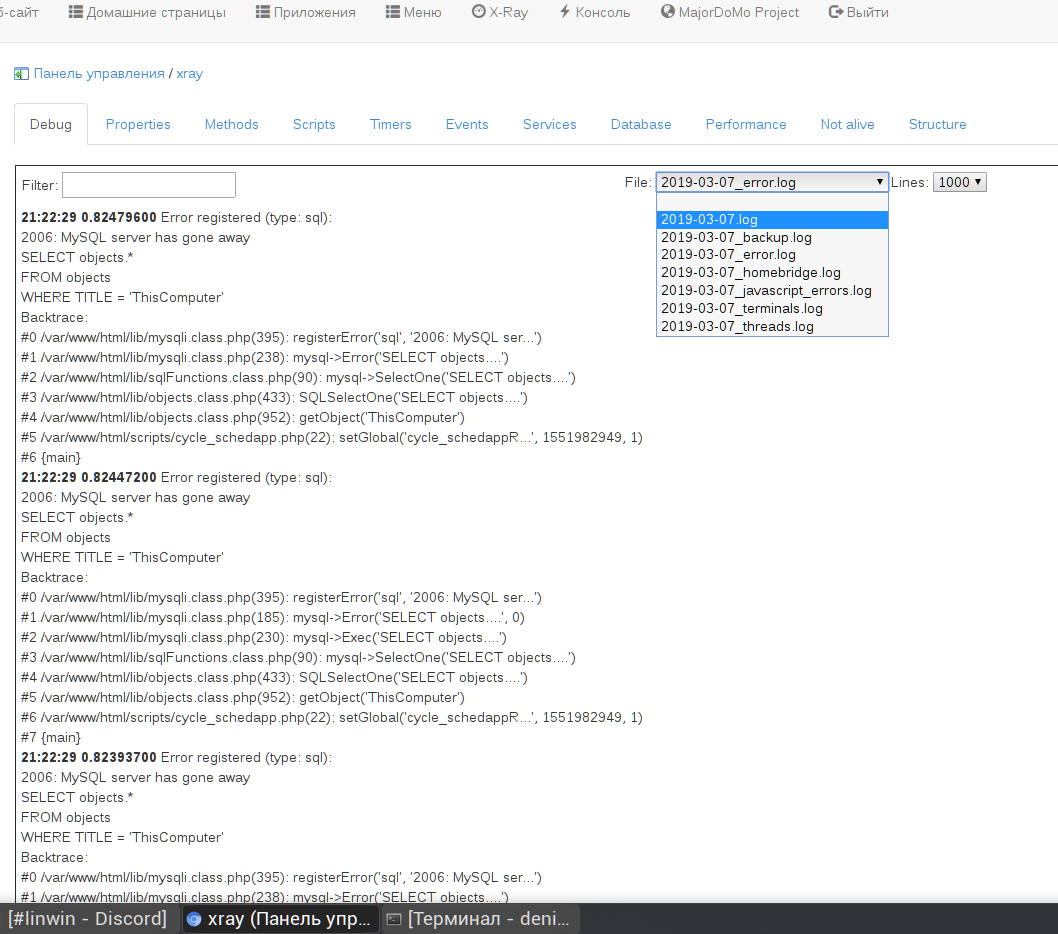Pick 2019-03-07_threads.log in the dropdown
Screen dimensions: 1058x934
(737, 326)
